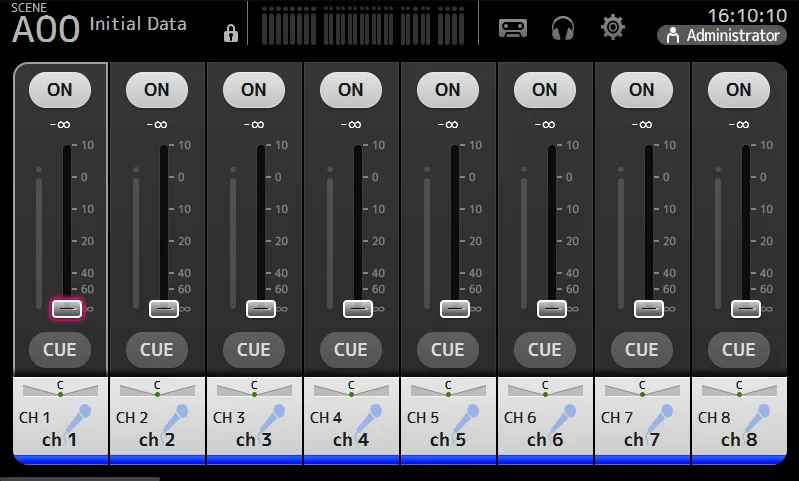Image resolution: width=799 pixels, height=481 pixels.
Task: Click the 16:10:10 clock display
Action: tap(747, 15)
